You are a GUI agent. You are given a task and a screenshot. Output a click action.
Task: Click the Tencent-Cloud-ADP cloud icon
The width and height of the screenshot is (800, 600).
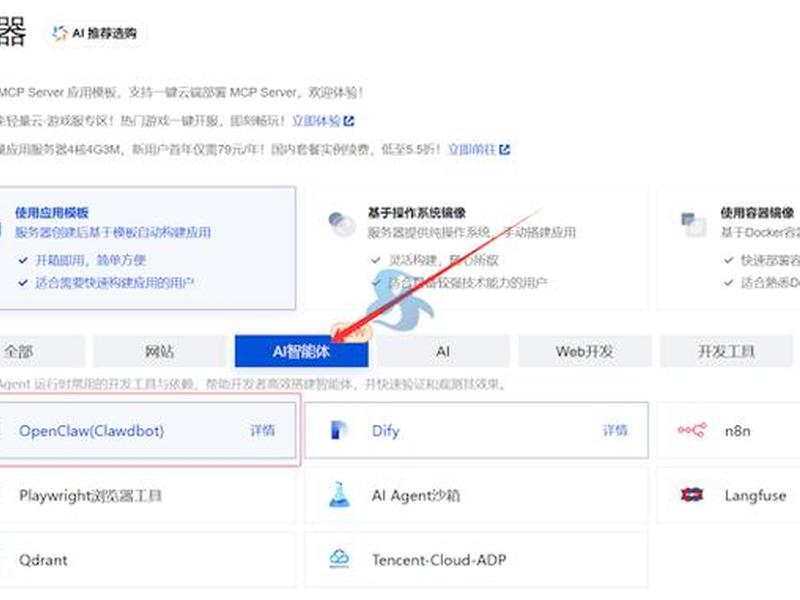pos(339,559)
